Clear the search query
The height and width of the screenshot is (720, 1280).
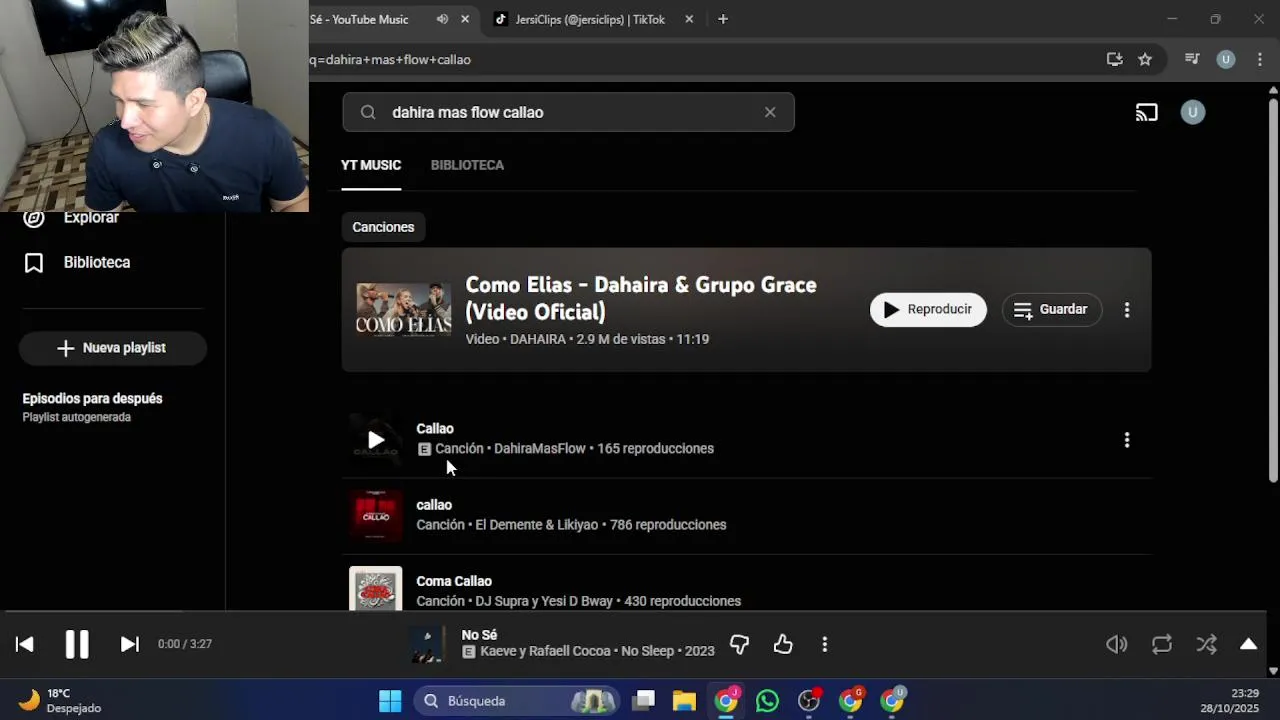770,112
